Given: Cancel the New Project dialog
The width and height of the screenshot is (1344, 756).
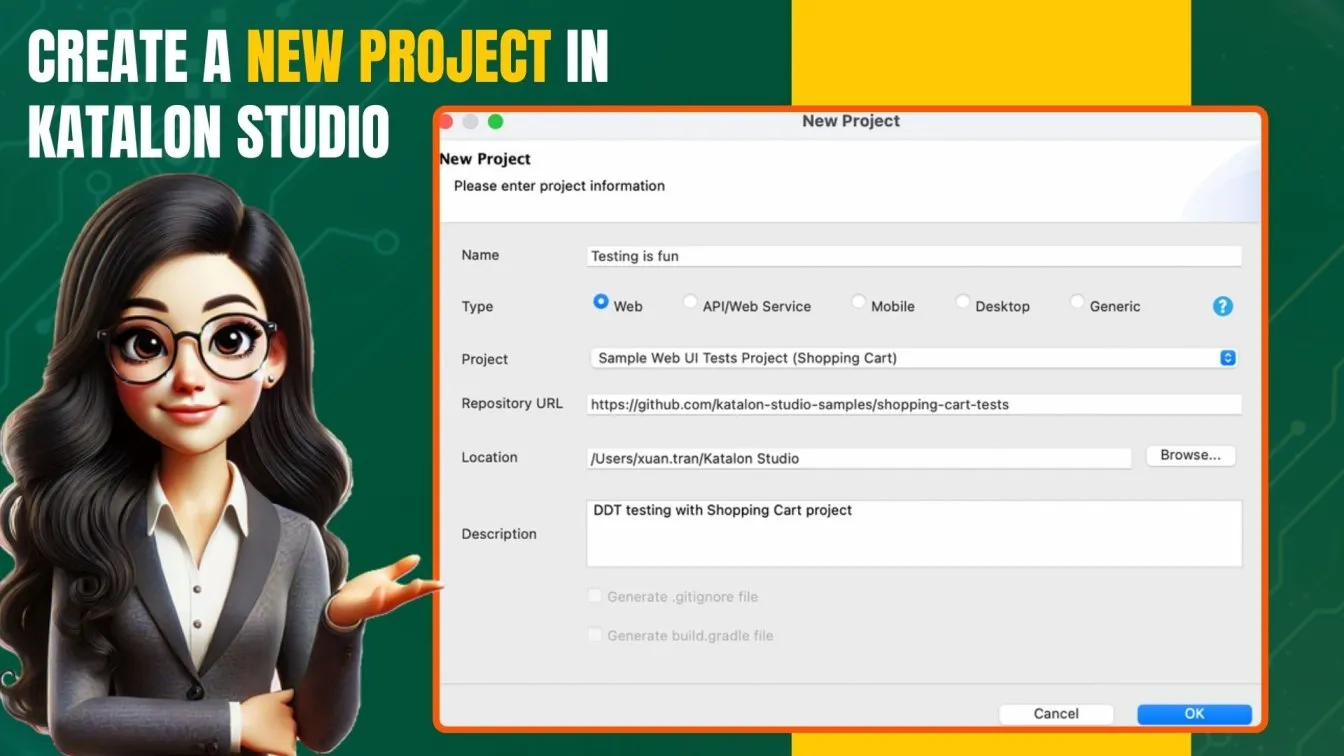Looking at the screenshot, I should [x=1056, y=713].
